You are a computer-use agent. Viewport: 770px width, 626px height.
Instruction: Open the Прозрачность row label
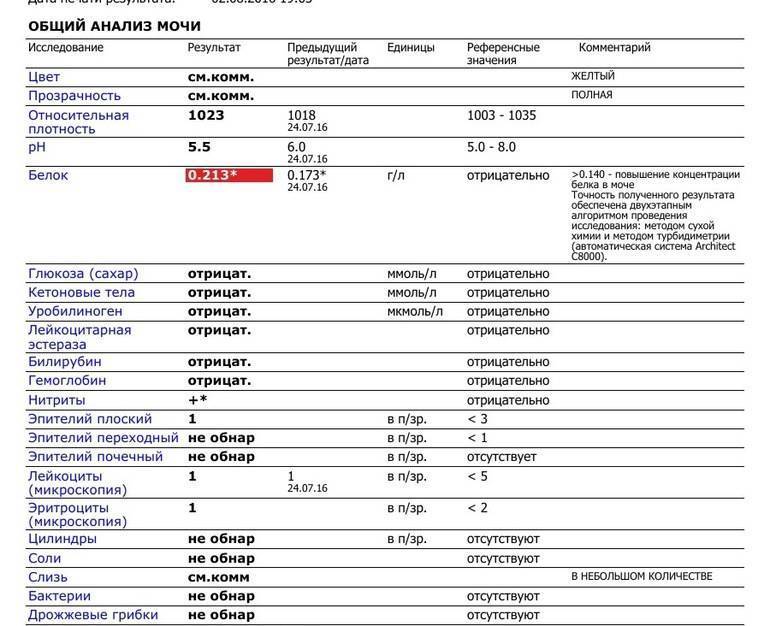tap(74, 96)
